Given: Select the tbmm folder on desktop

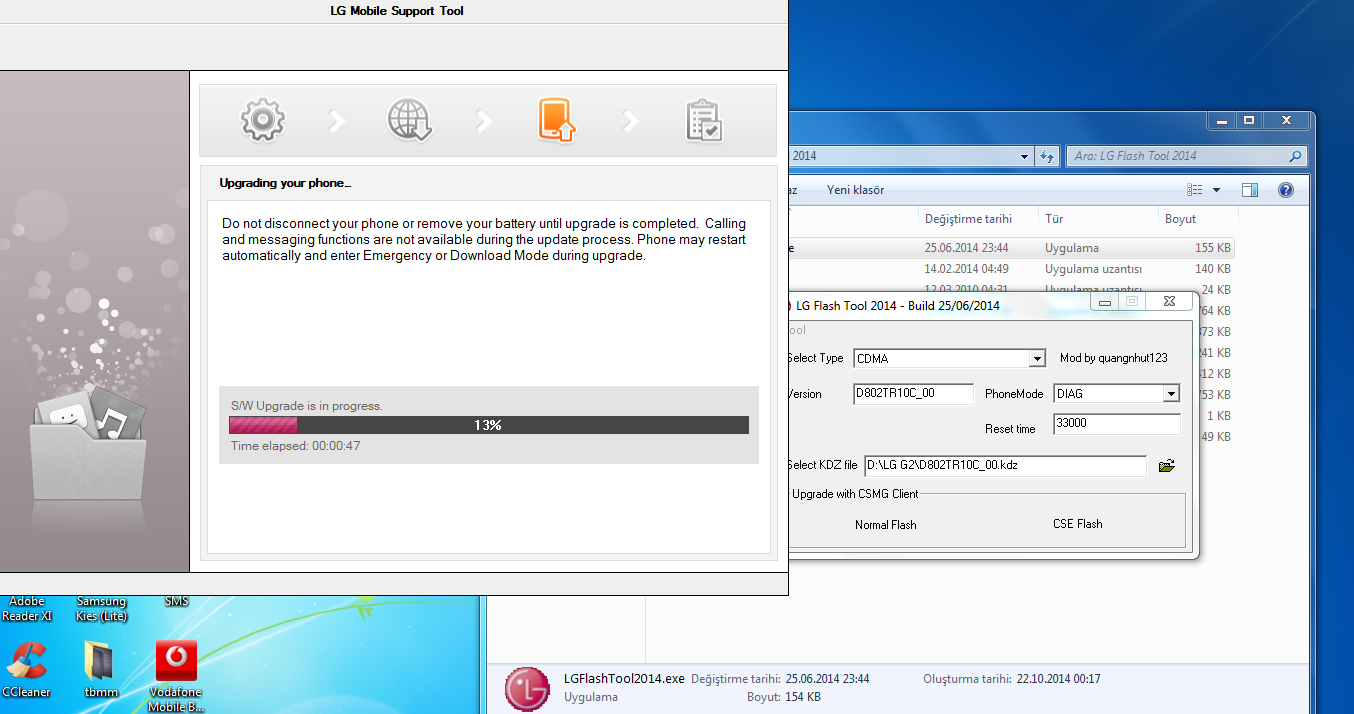Looking at the screenshot, I should click(x=101, y=669).
